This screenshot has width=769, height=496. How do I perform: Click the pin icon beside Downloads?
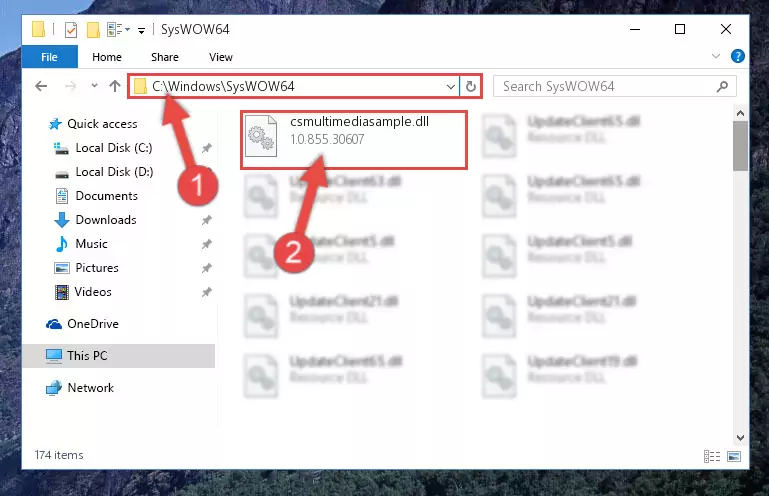pos(206,220)
